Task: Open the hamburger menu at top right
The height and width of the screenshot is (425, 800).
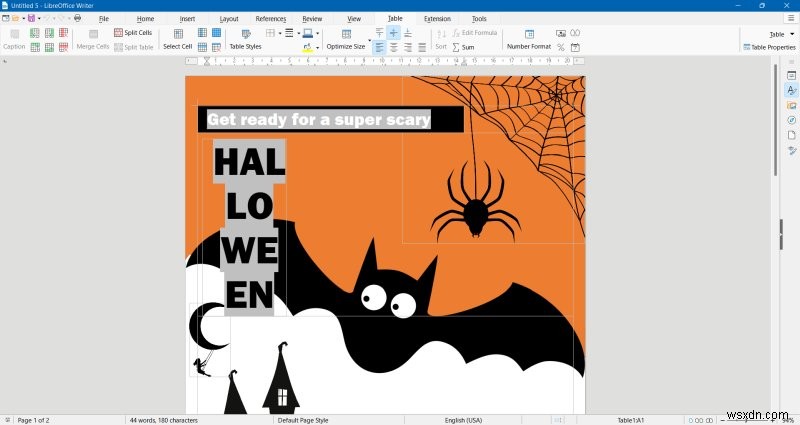Action: click(x=791, y=18)
